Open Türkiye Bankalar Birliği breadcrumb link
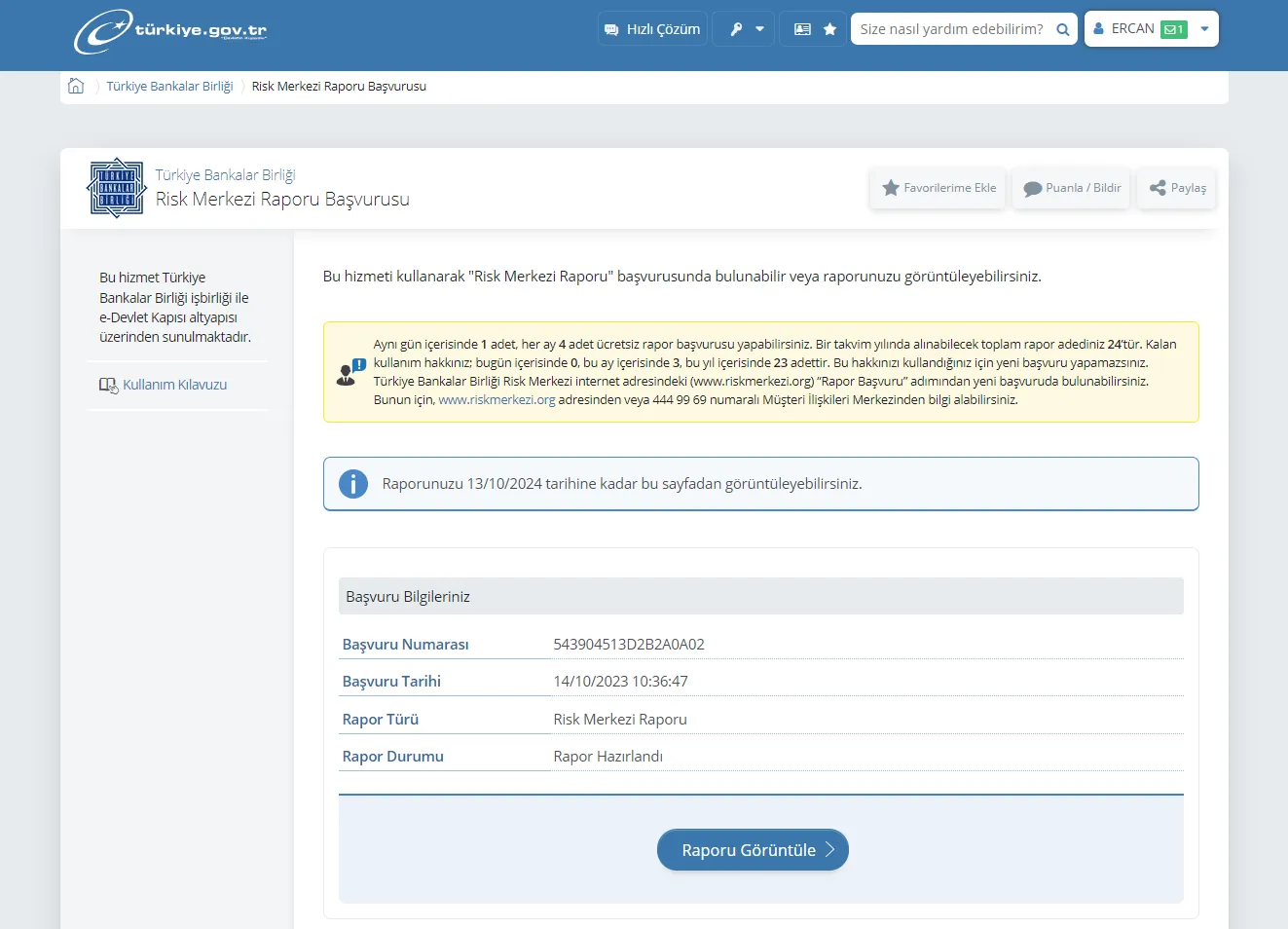The height and width of the screenshot is (929, 1288). (169, 86)
